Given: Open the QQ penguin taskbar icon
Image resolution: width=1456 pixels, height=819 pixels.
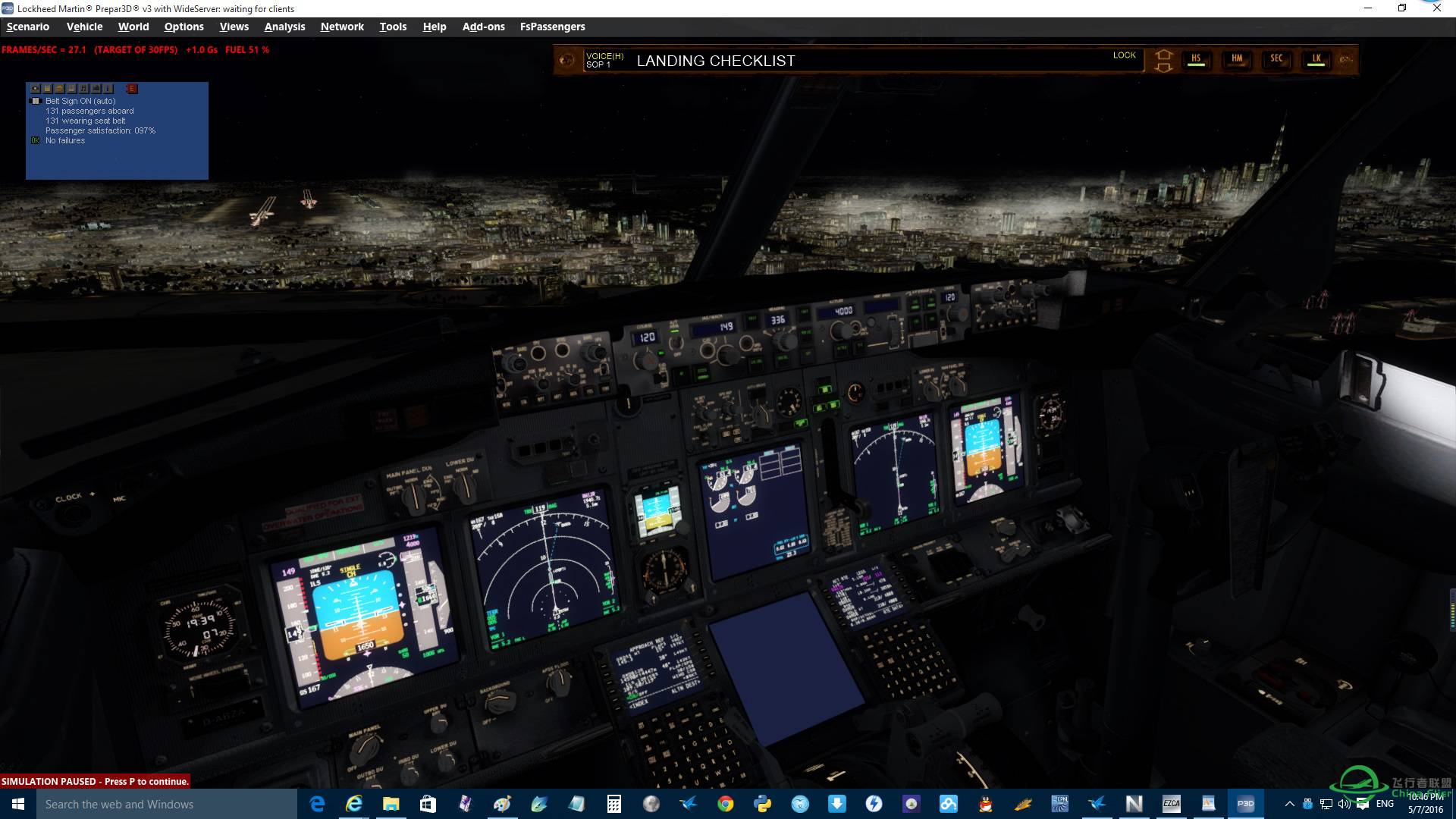Looking at the screenshot, I should (x=986, y=804).
